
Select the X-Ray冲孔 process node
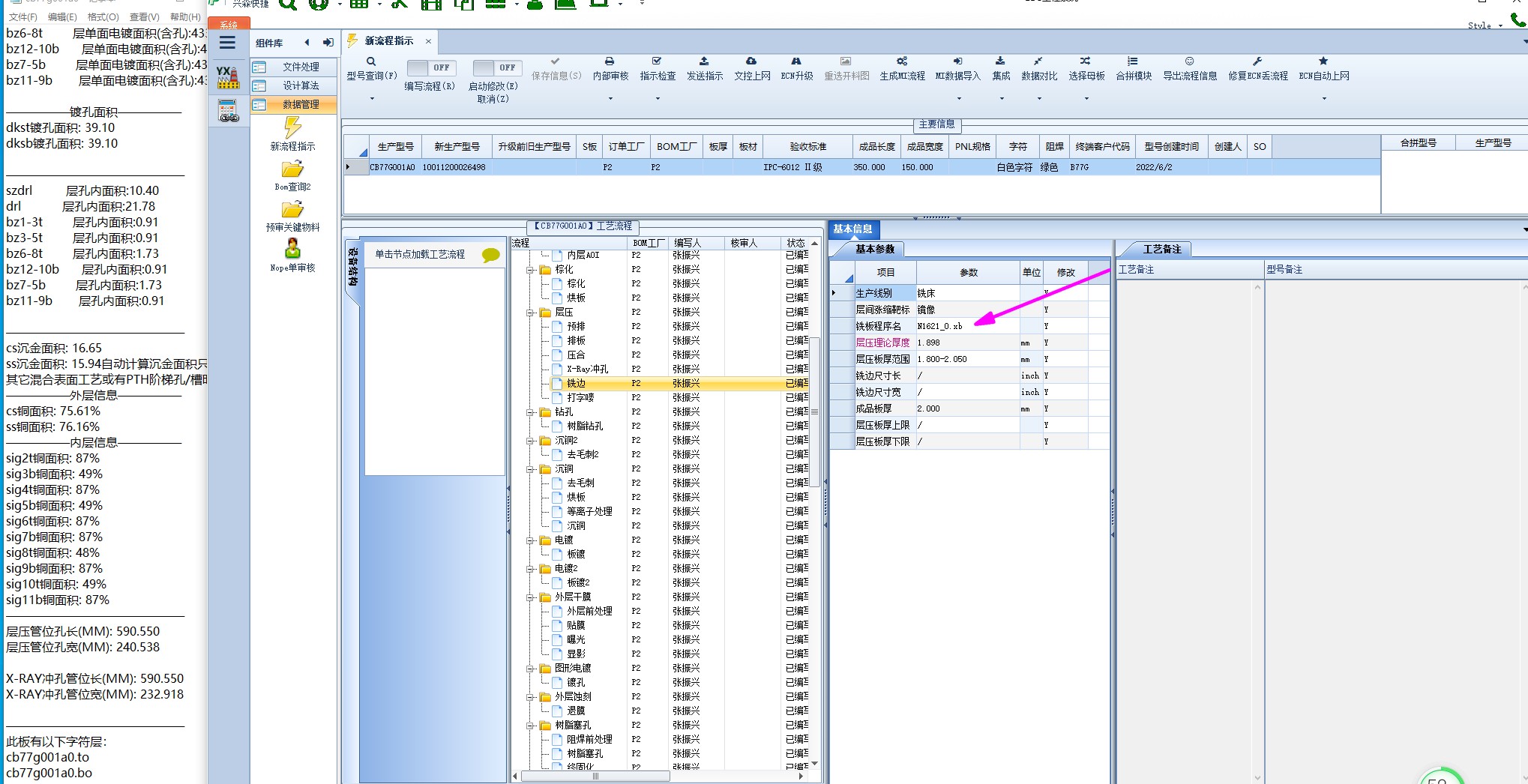(587, 370)
